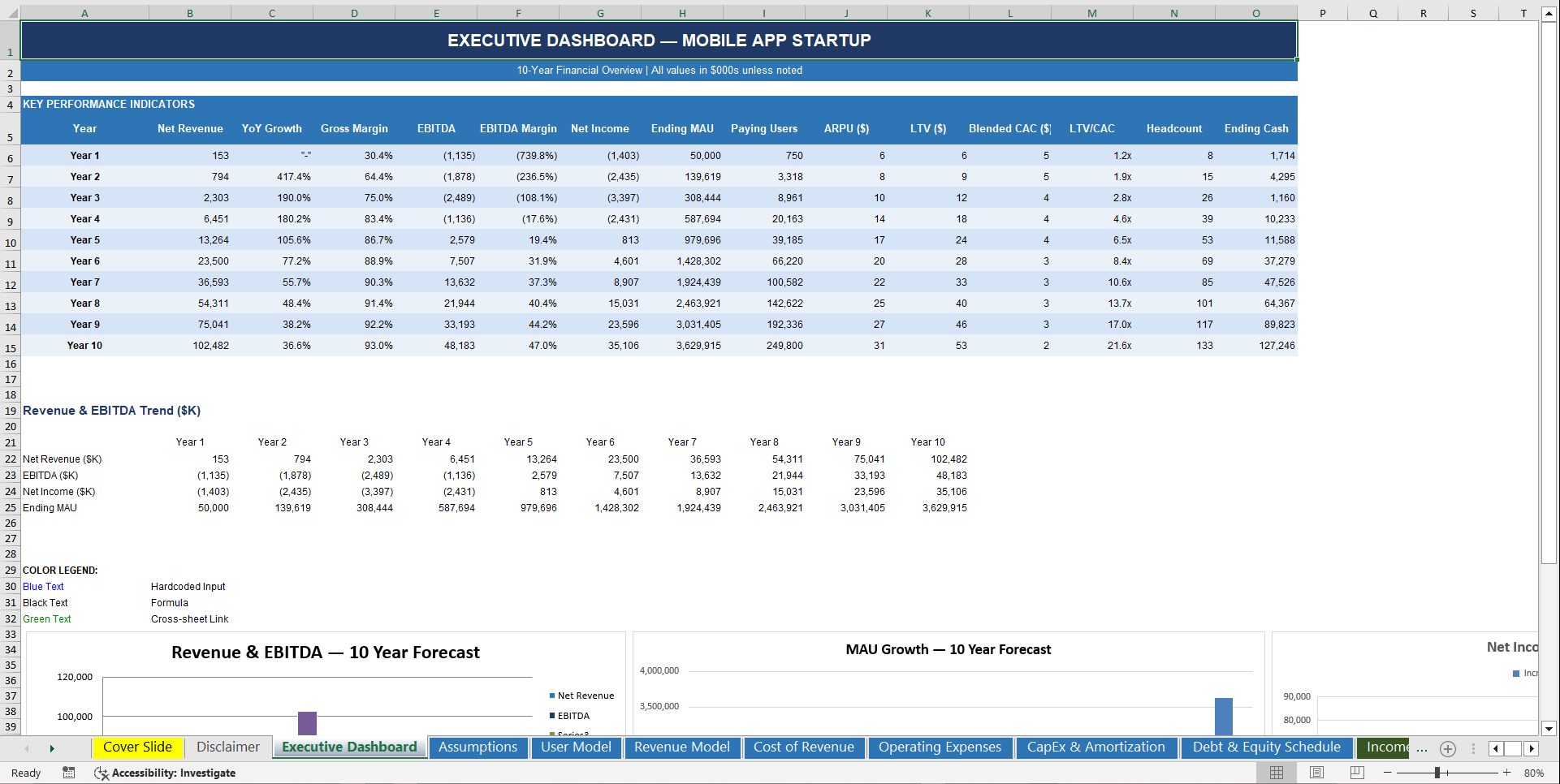1560x784 pixels.
Task: Start macro recording beside Ready indicator
Action: tap(69, 773)
